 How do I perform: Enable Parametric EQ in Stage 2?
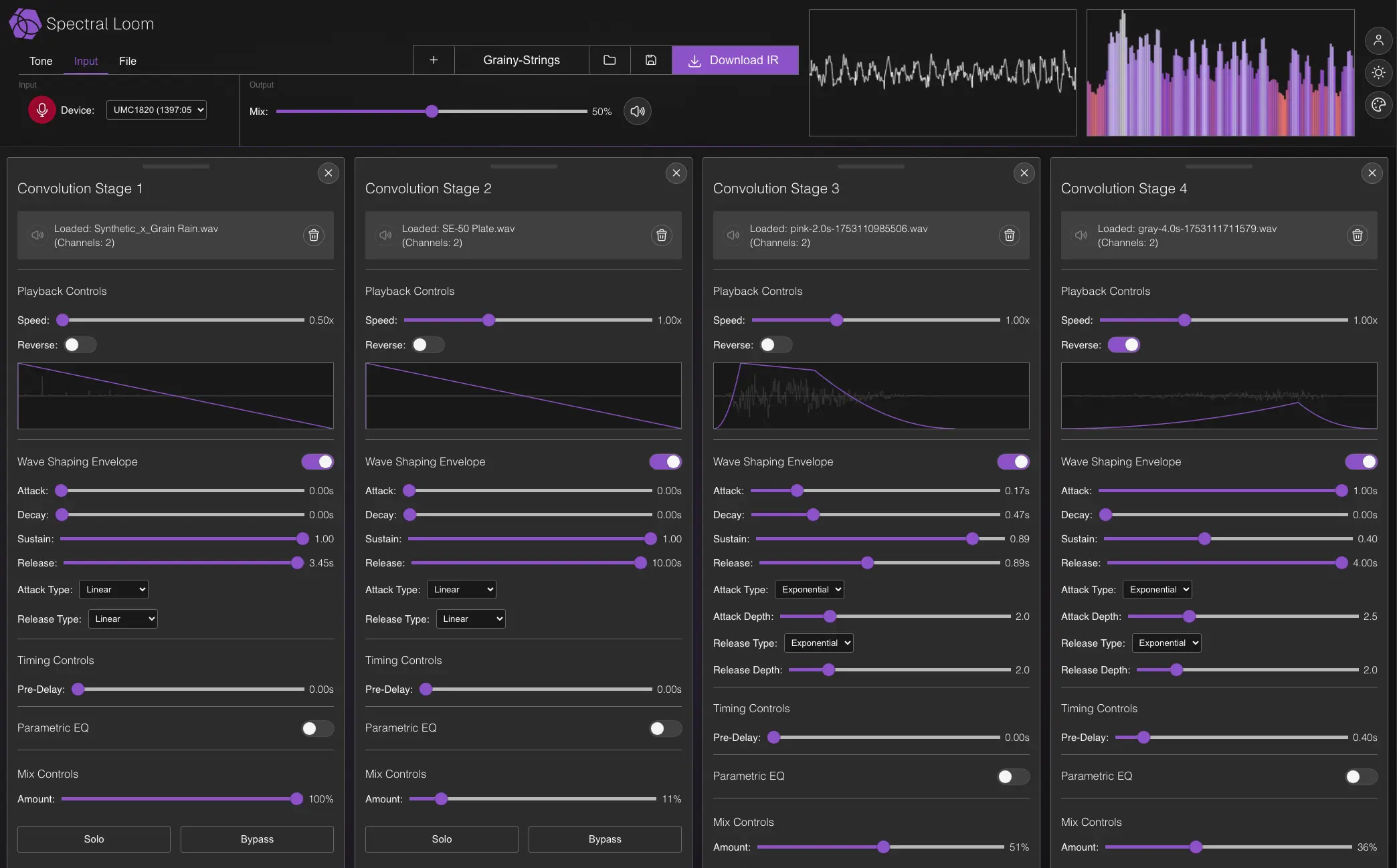pyautogui.click(x=664, y=728)
